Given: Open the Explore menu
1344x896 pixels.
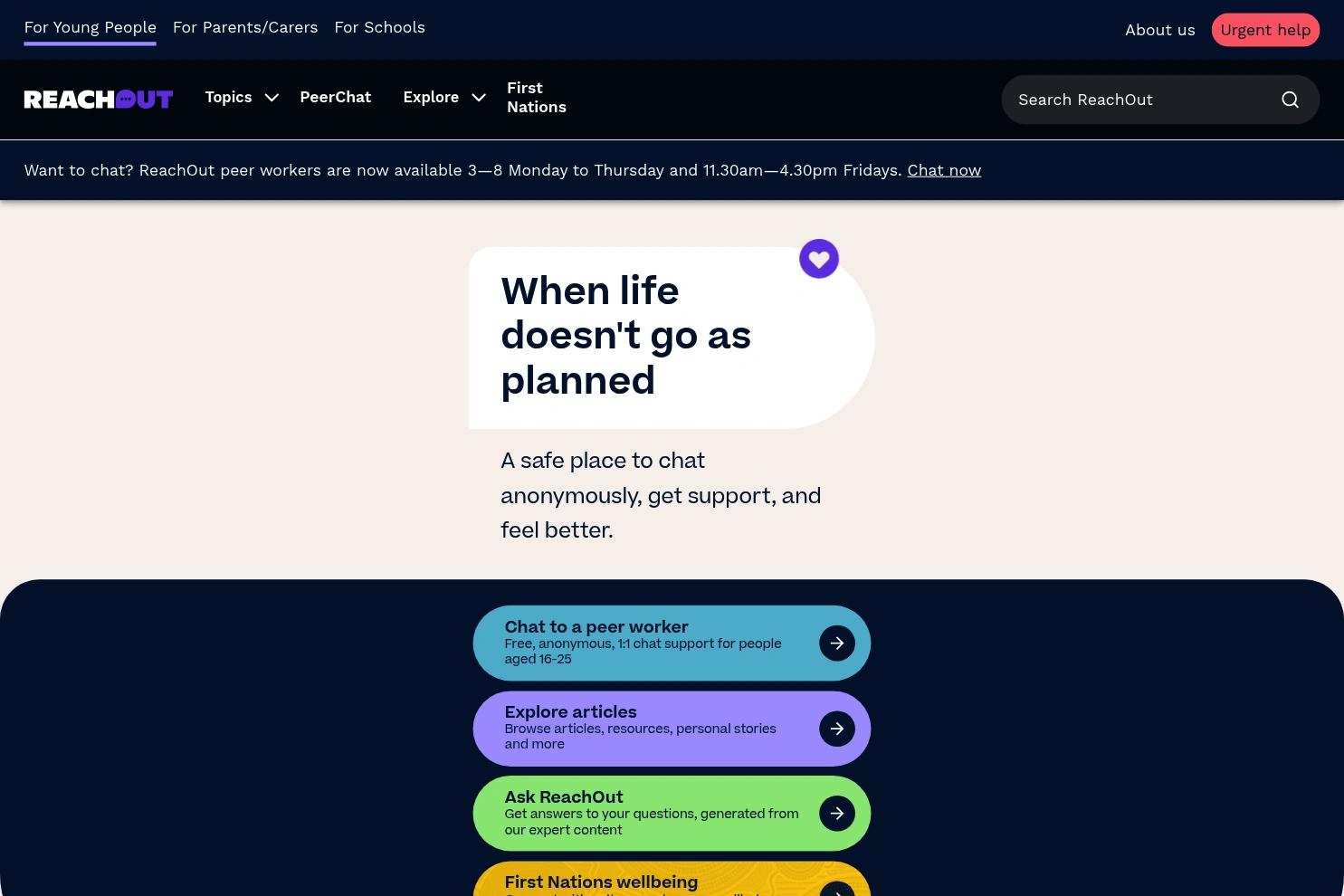Looking at the screenshot, I should click(431, 97).
